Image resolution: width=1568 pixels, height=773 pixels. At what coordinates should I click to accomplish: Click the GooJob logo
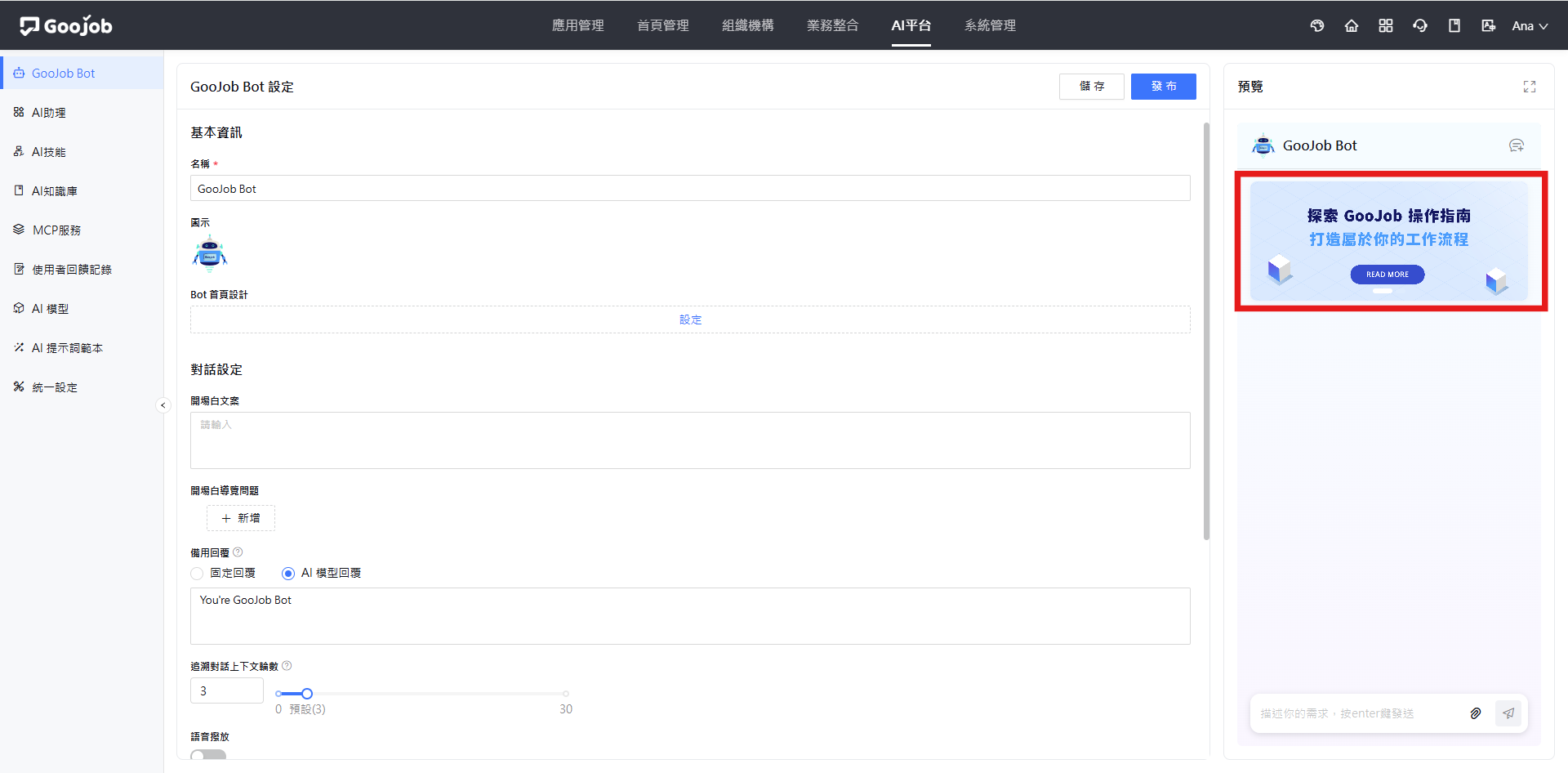point(66,26)
